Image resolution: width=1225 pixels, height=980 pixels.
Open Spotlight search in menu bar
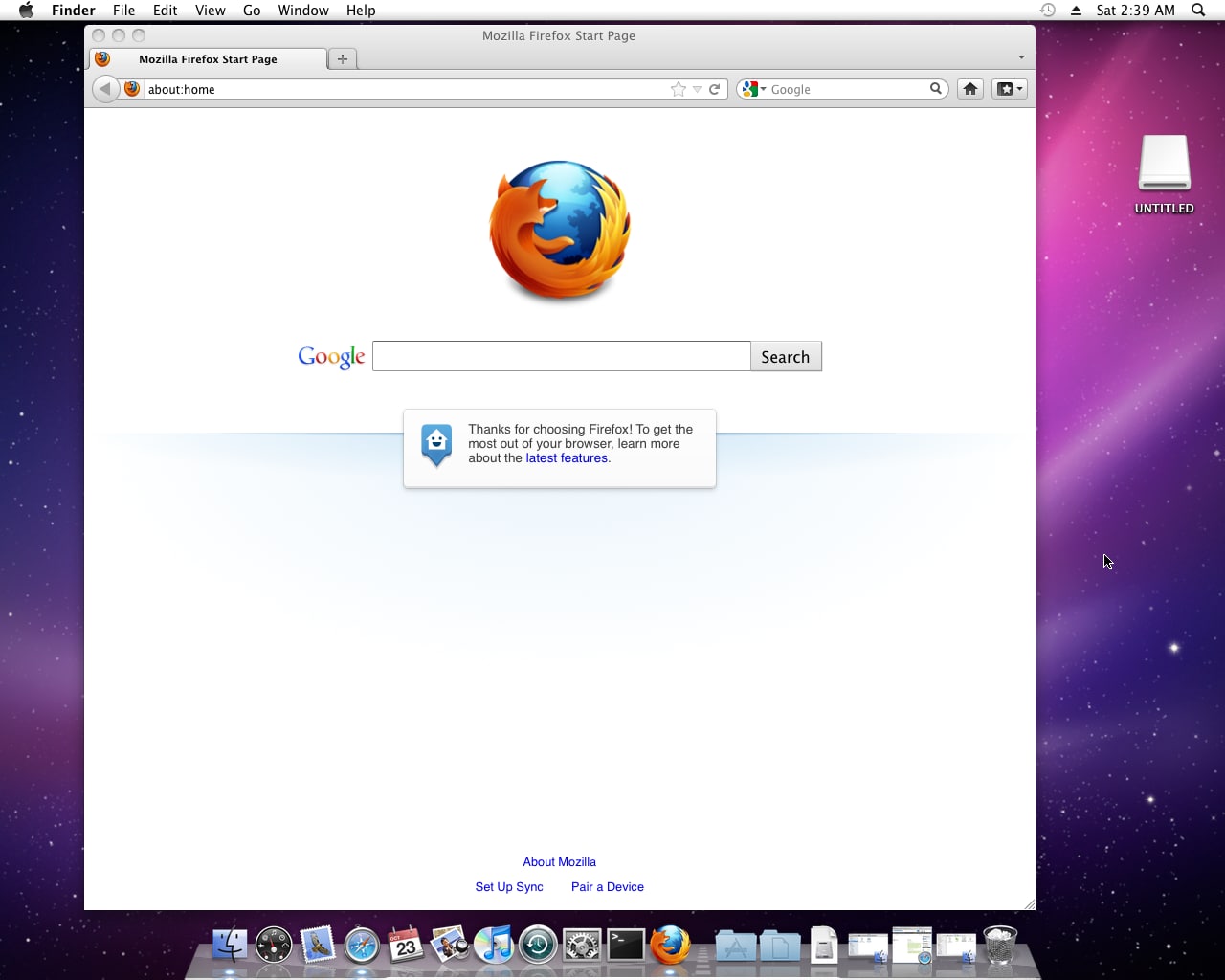1198,10
